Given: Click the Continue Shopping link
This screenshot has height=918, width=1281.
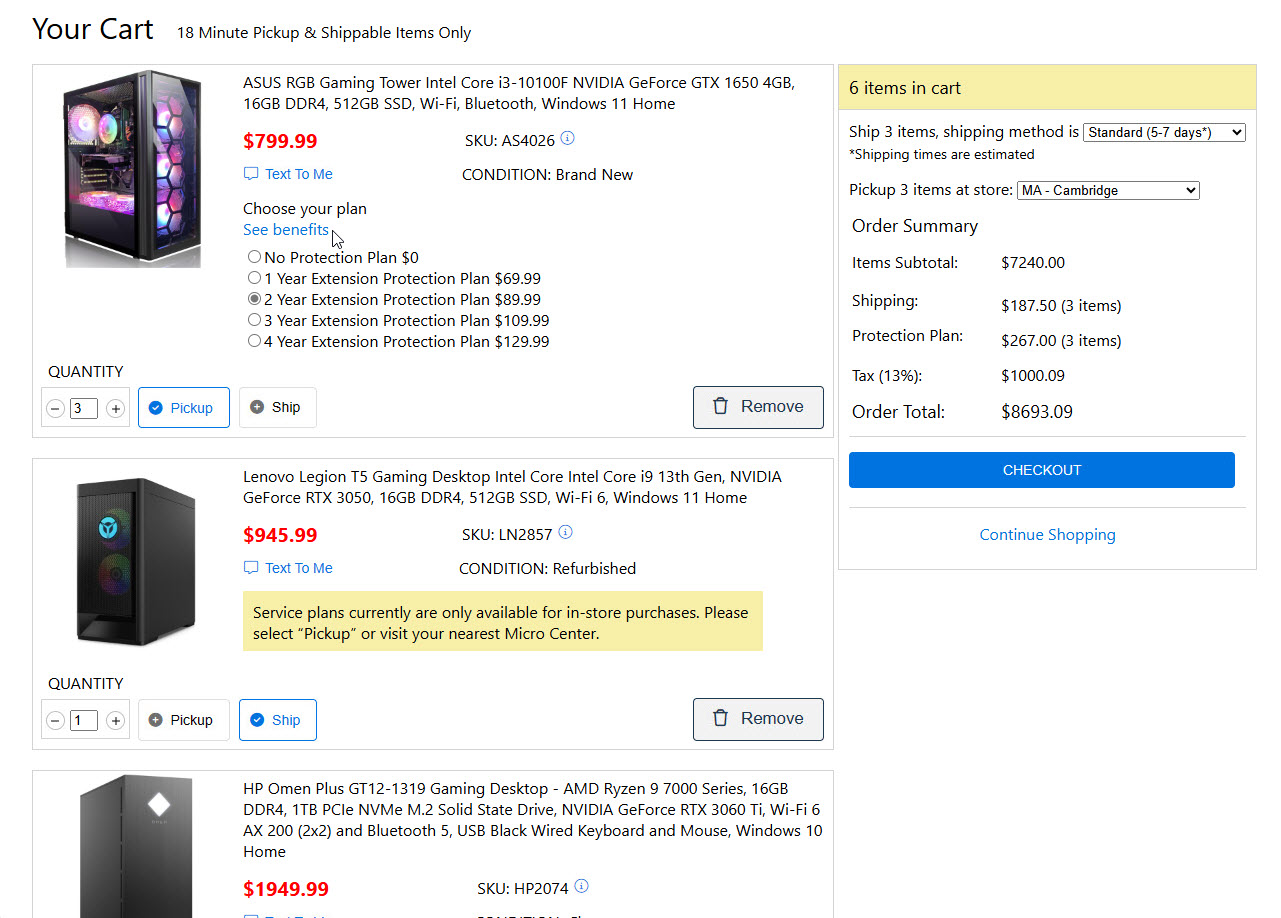Looking at the screenshot, I should coord(1047,535).
